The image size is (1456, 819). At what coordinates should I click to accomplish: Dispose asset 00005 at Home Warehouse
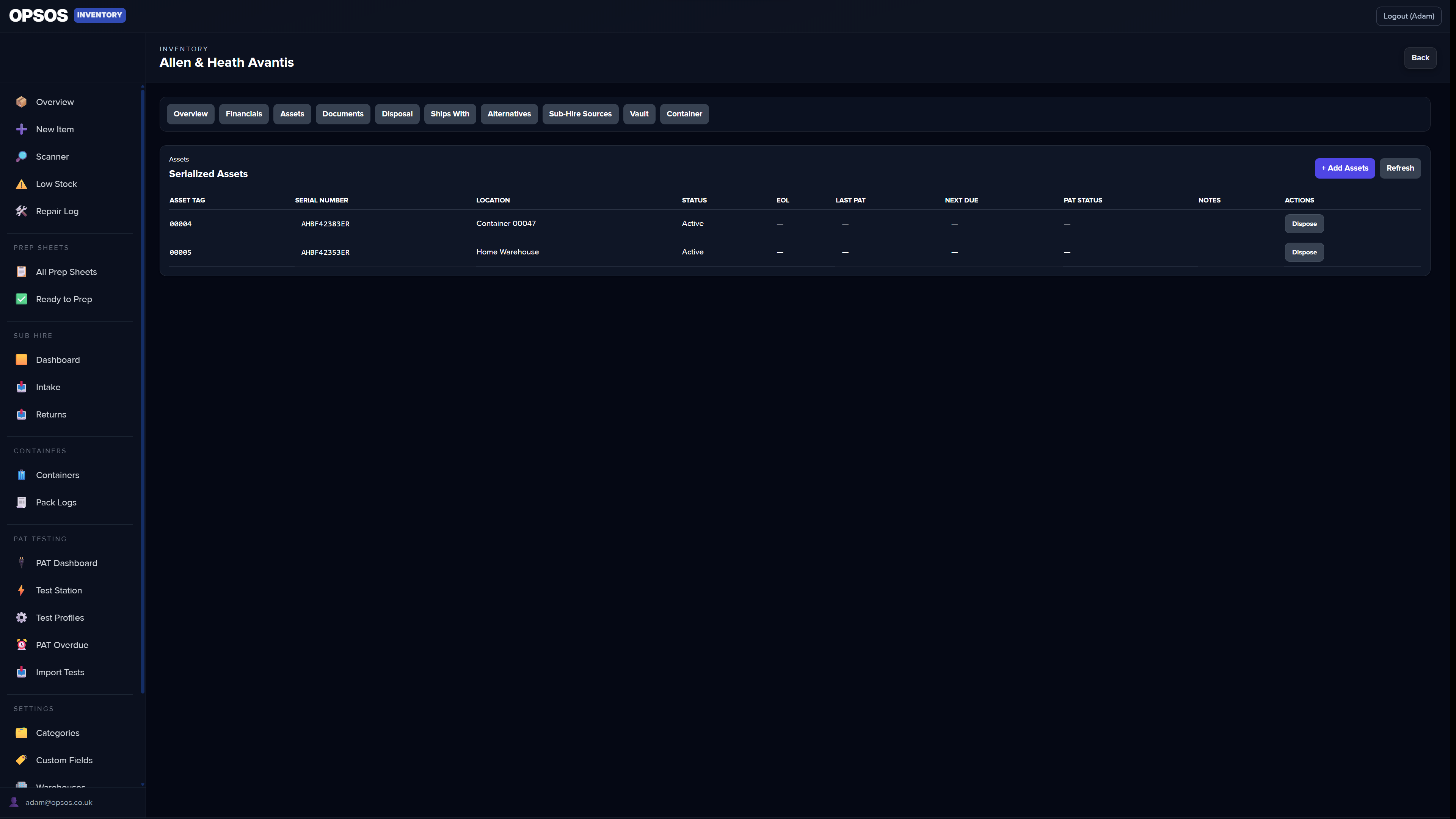(1304, 252)
